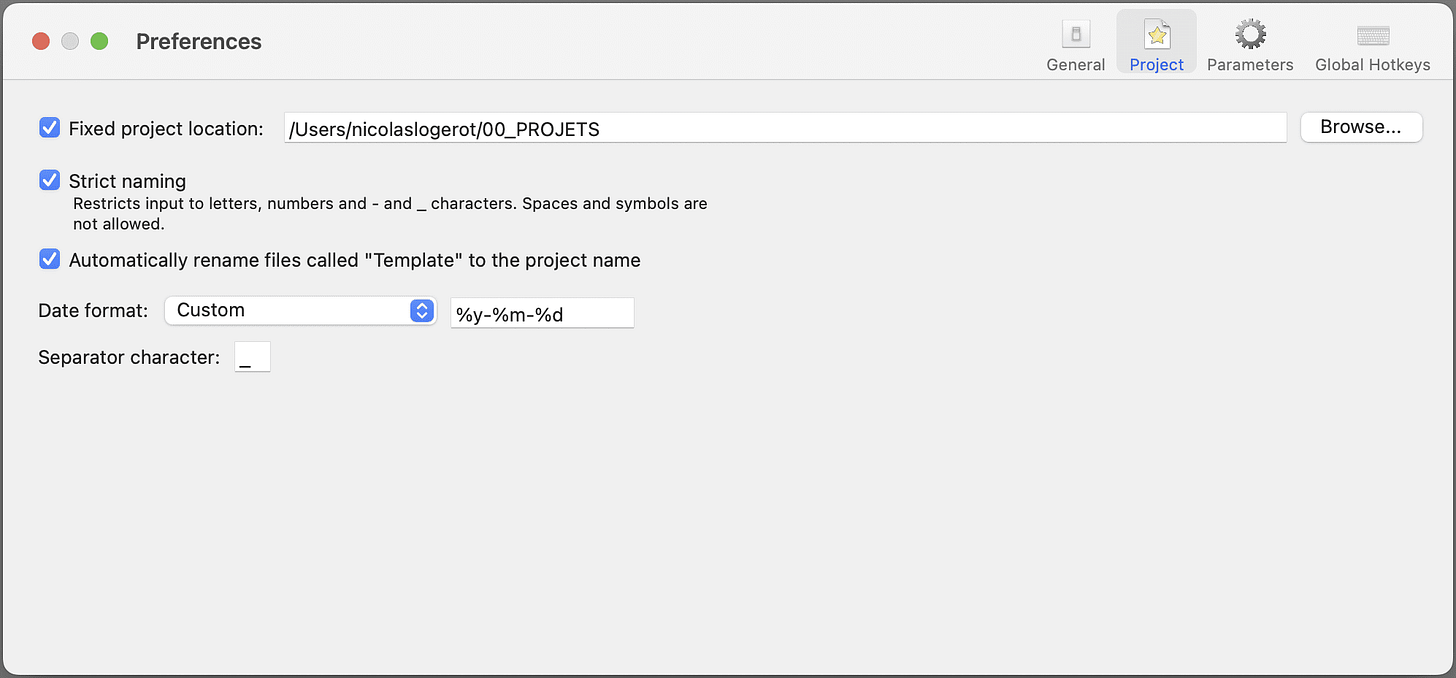Switch to the Global Hotkeys tab
This screenshot has width=1456, height=678.
[x=1372, y=64]
